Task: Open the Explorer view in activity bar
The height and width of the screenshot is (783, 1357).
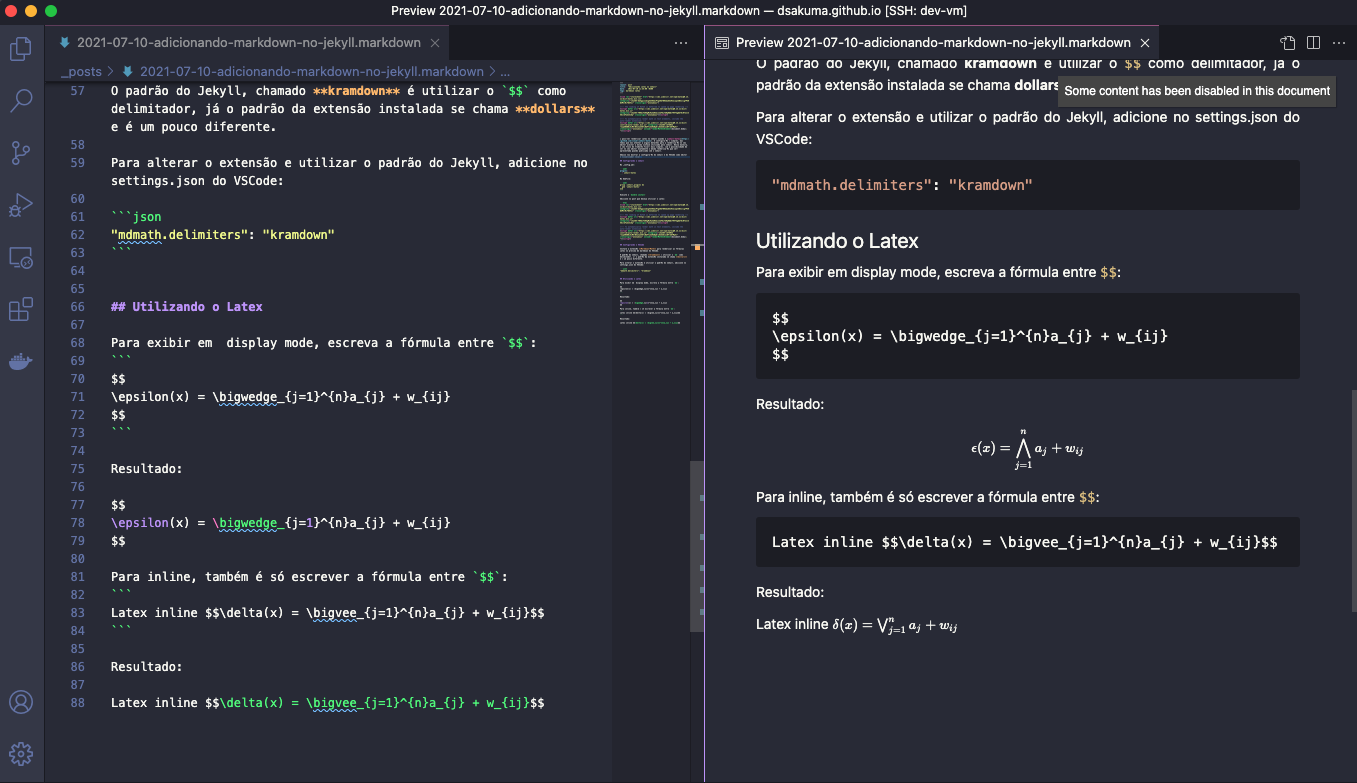Action: coord(21,47)
